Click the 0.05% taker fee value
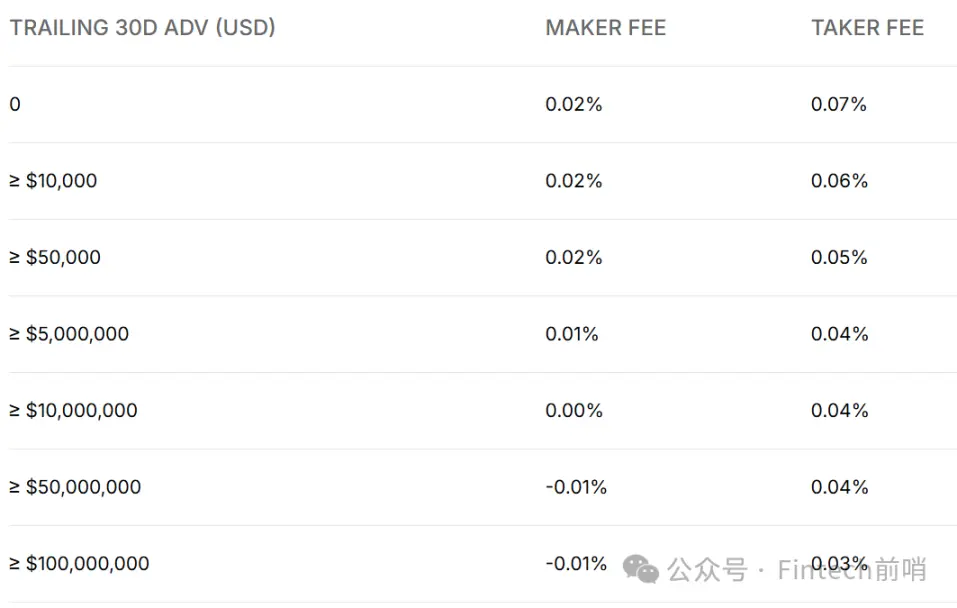Screen dimensions: 957x608 839,257
